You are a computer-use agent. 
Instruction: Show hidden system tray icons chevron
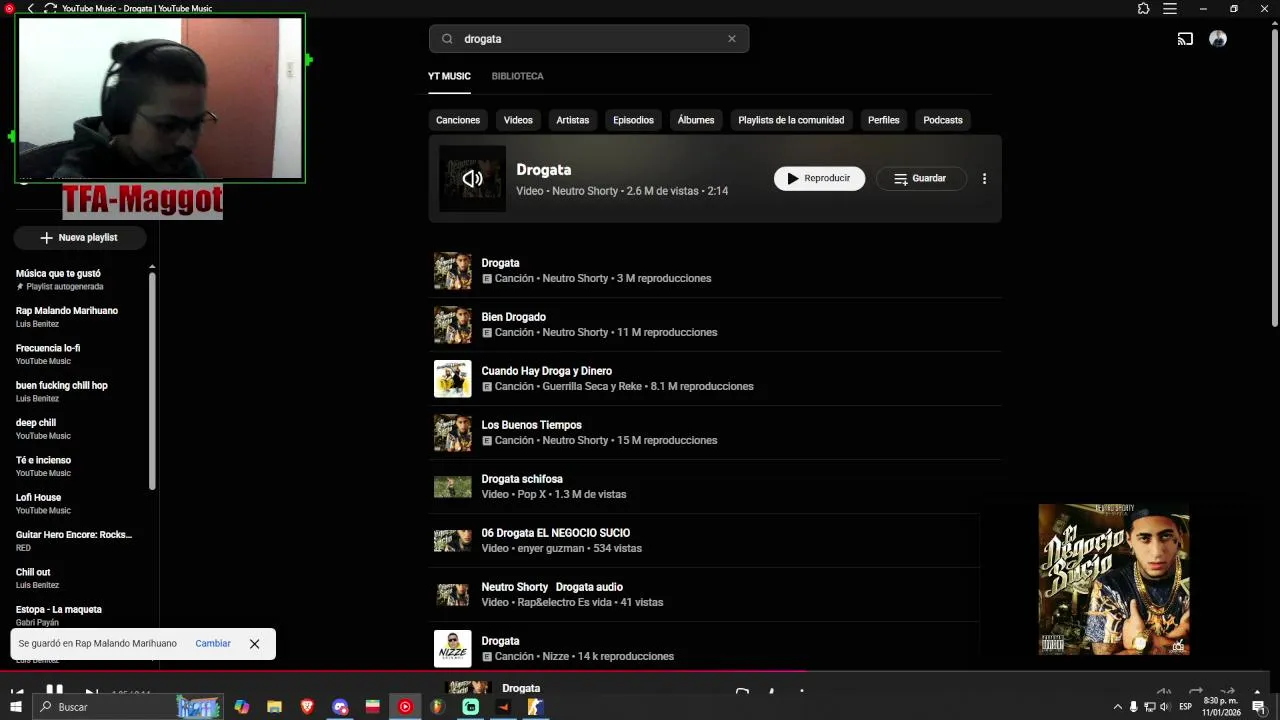click(1117, 707)
